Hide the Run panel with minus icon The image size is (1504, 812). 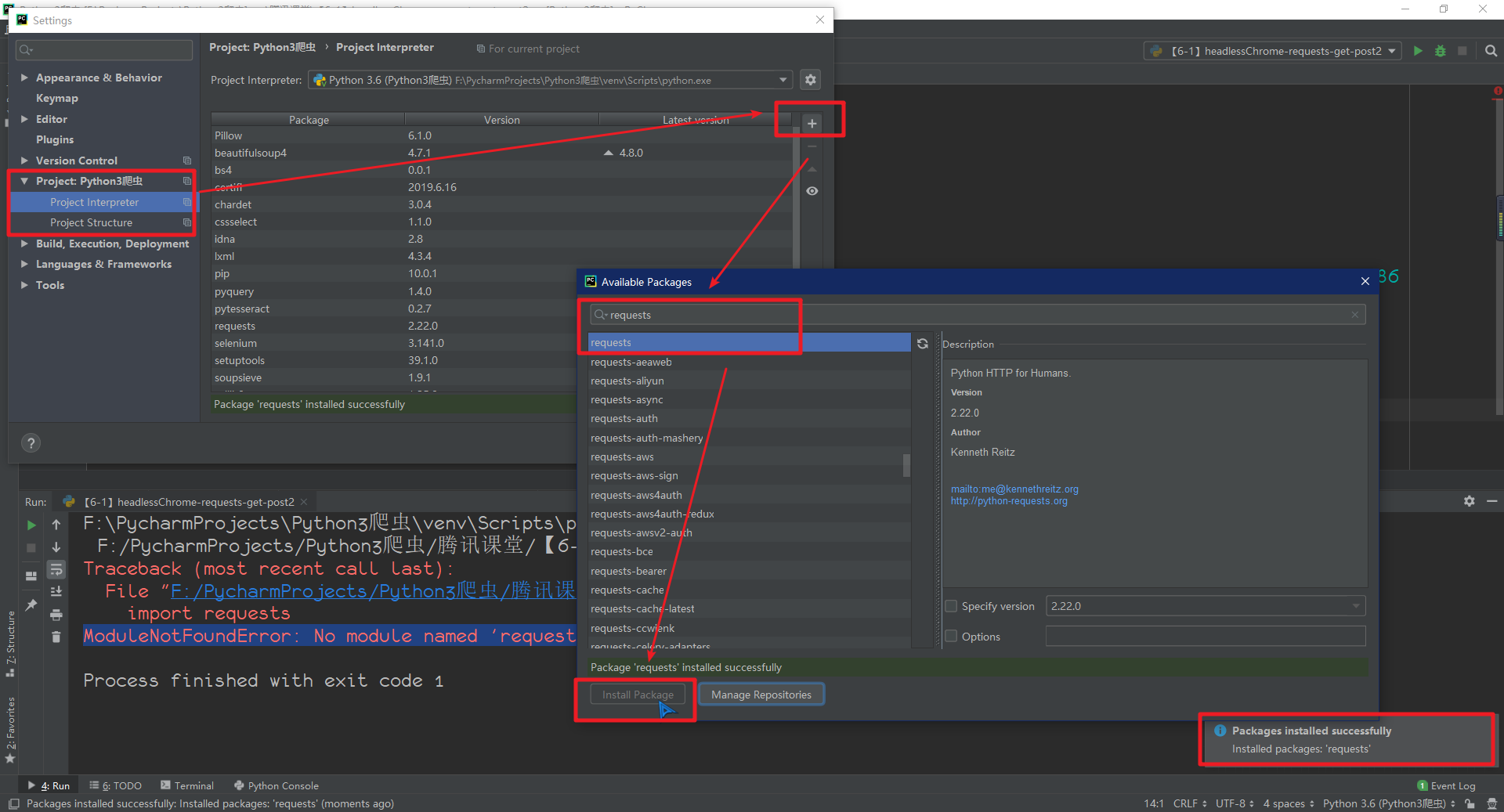tap(1492, 501)
